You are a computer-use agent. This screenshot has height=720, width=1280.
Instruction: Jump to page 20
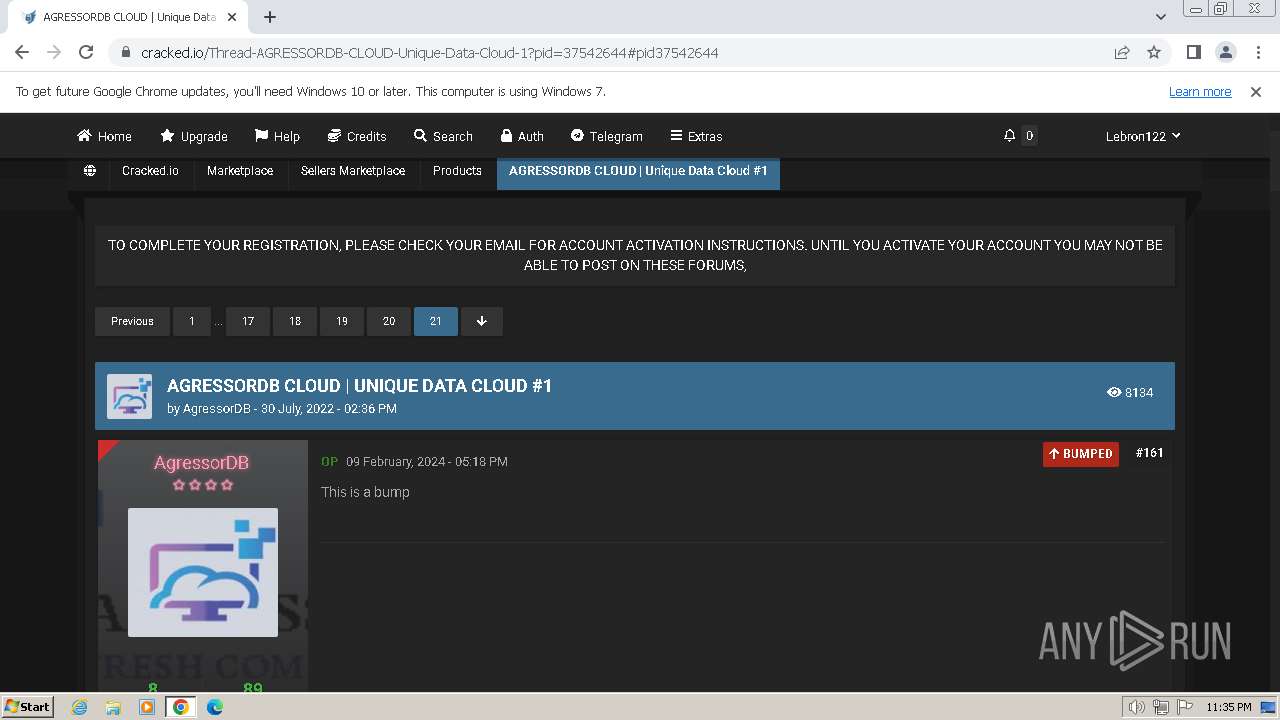pos(389,321)
